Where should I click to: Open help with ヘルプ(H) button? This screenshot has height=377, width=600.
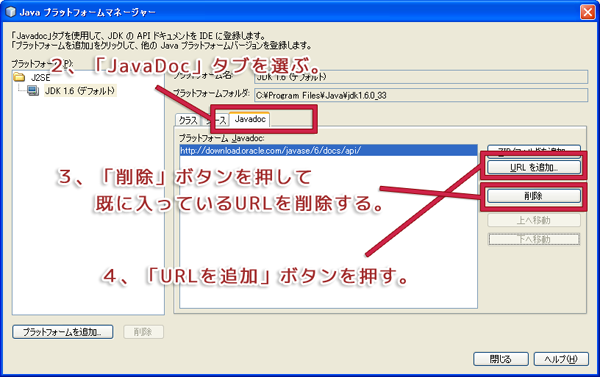pos(561,359)
